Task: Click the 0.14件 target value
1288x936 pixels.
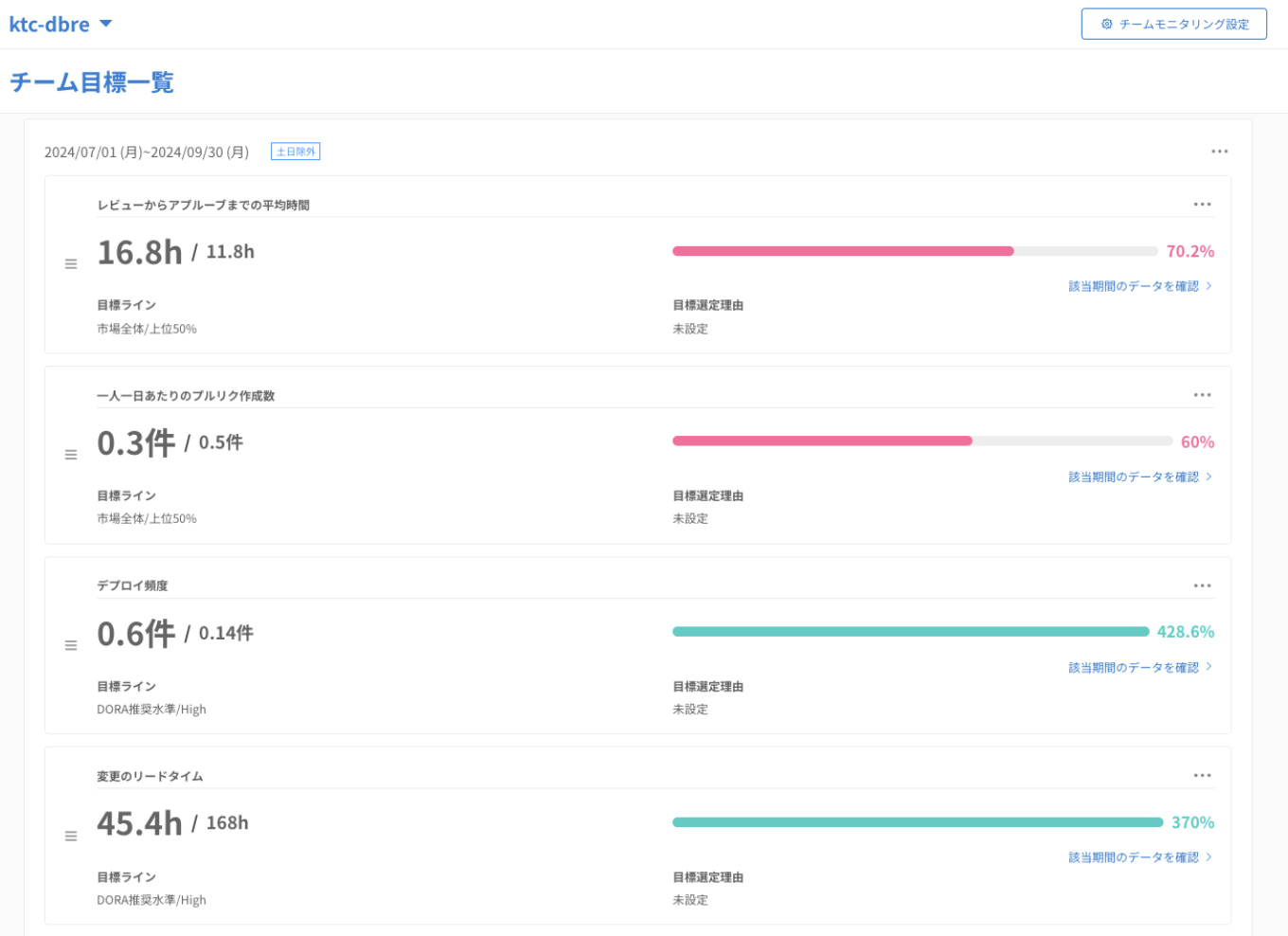Action: coord(225,633)
